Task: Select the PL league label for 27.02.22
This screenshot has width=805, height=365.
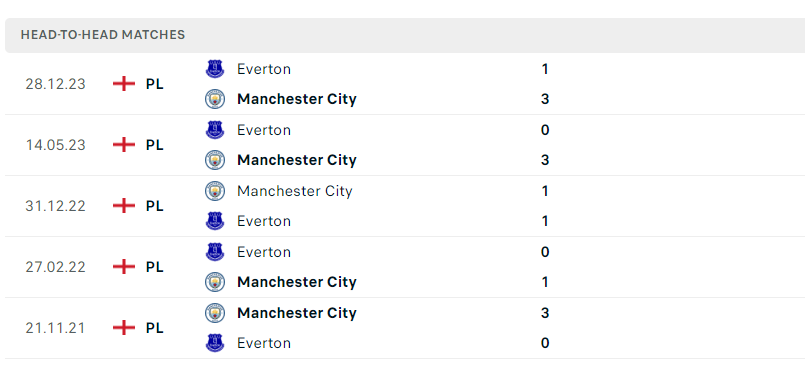Action: pyautogui.click(x=155, y=267)
